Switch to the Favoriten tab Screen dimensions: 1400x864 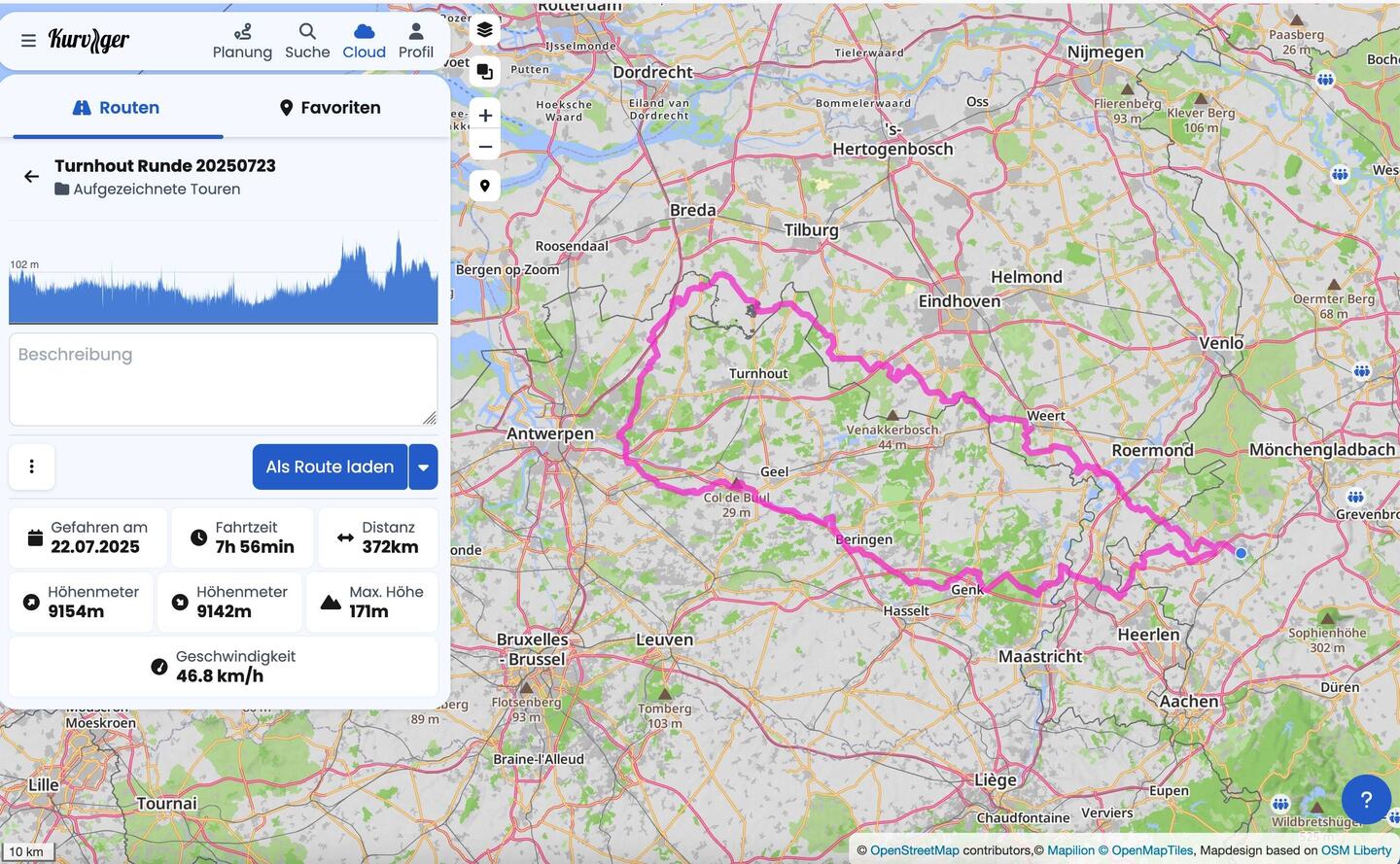(x=330, y=108)
